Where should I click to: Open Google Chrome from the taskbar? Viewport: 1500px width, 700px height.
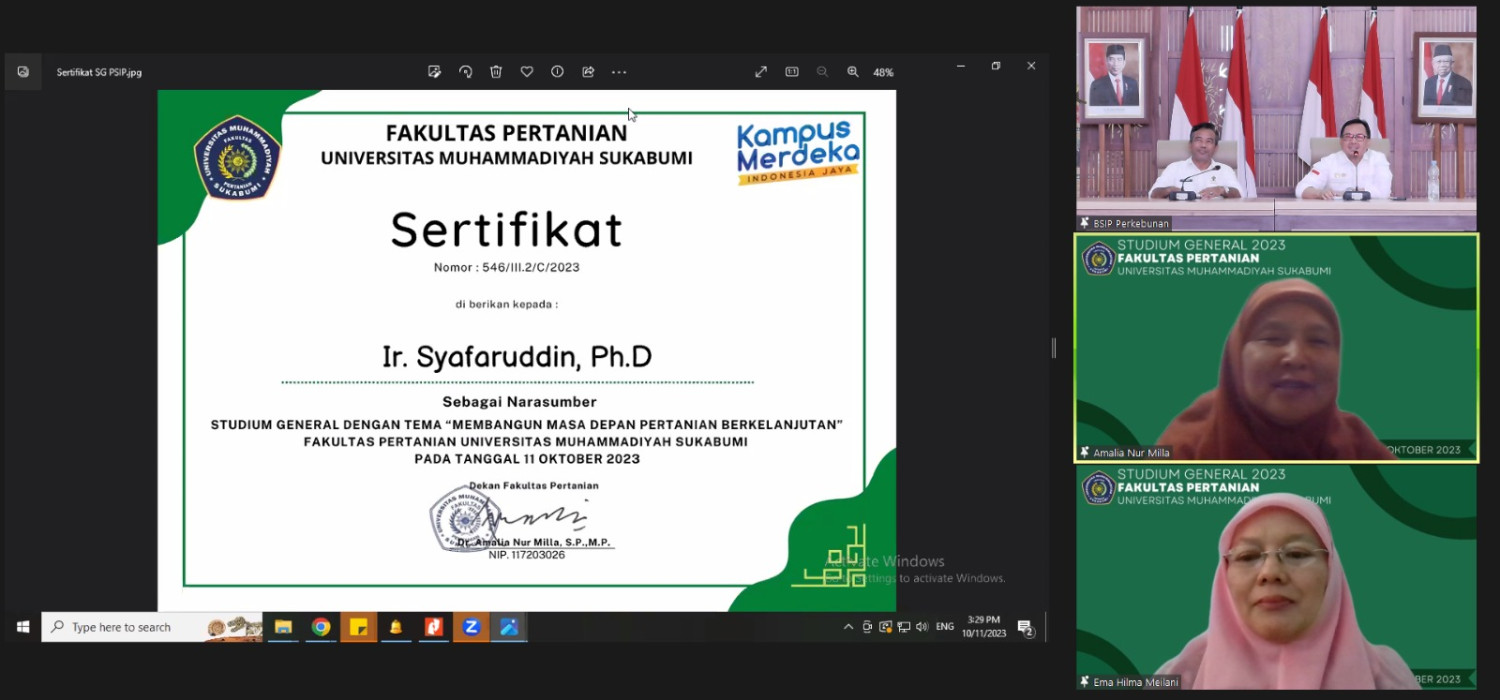coord(321,627)
